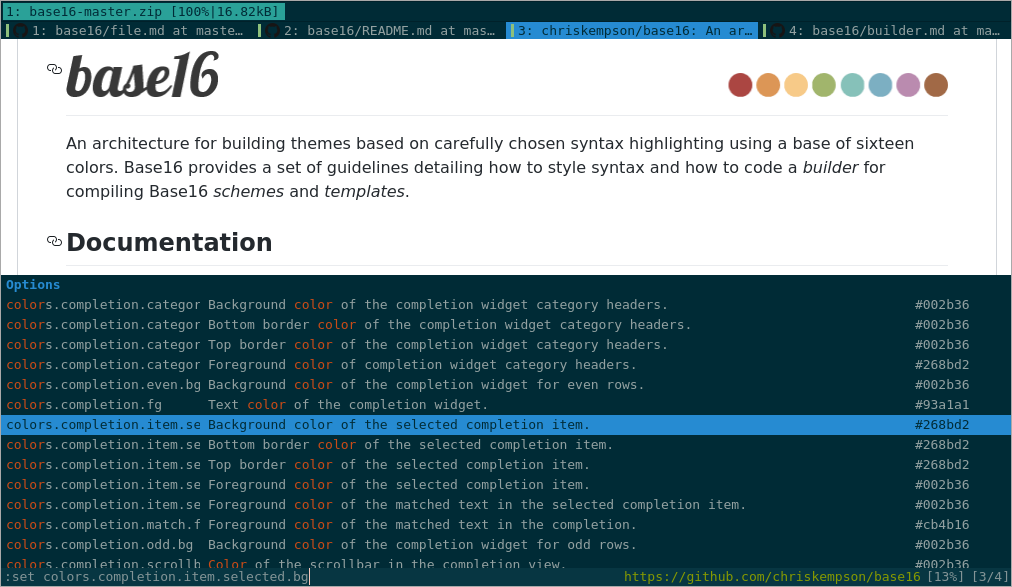Select completion 'Foreground color of completion widget category headers'
Screen dimensions: 1012x587
point(506,364)
